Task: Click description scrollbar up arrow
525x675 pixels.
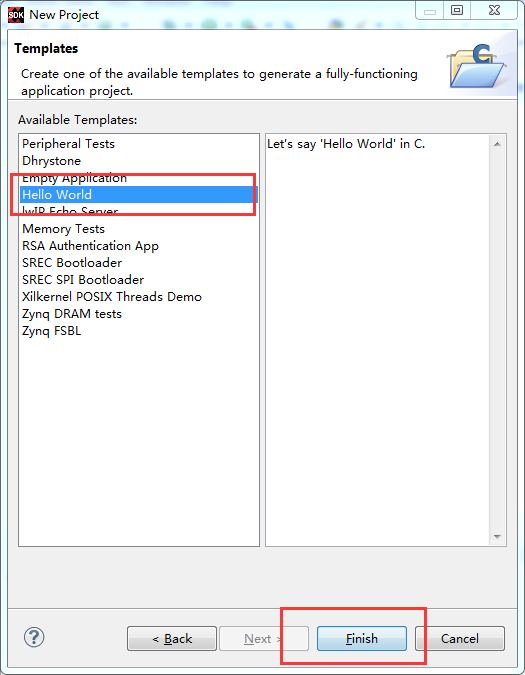Action: [x=497, y=144]
